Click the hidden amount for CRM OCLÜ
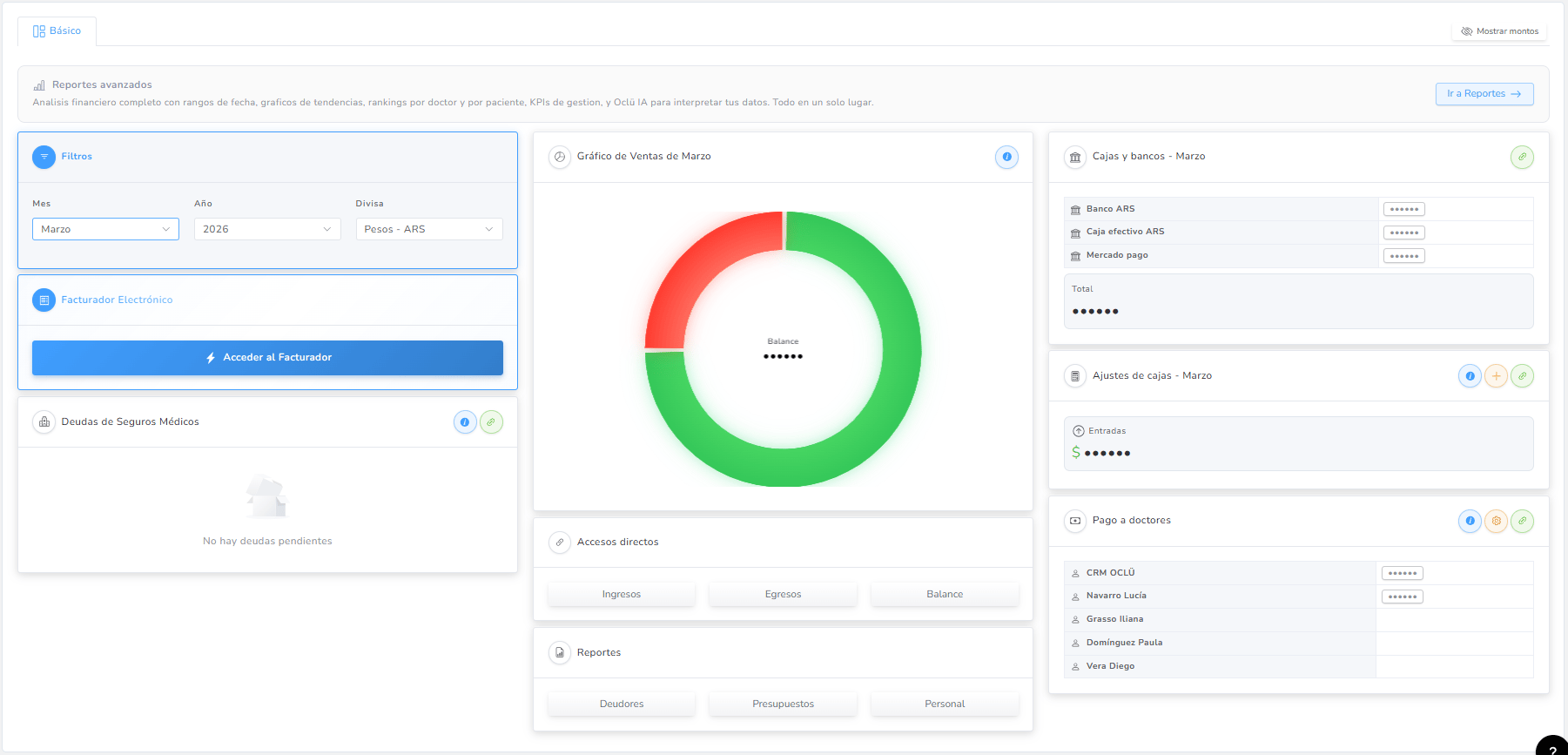The height and width of the screenshot is (755, 1568). click(1403, 573)
